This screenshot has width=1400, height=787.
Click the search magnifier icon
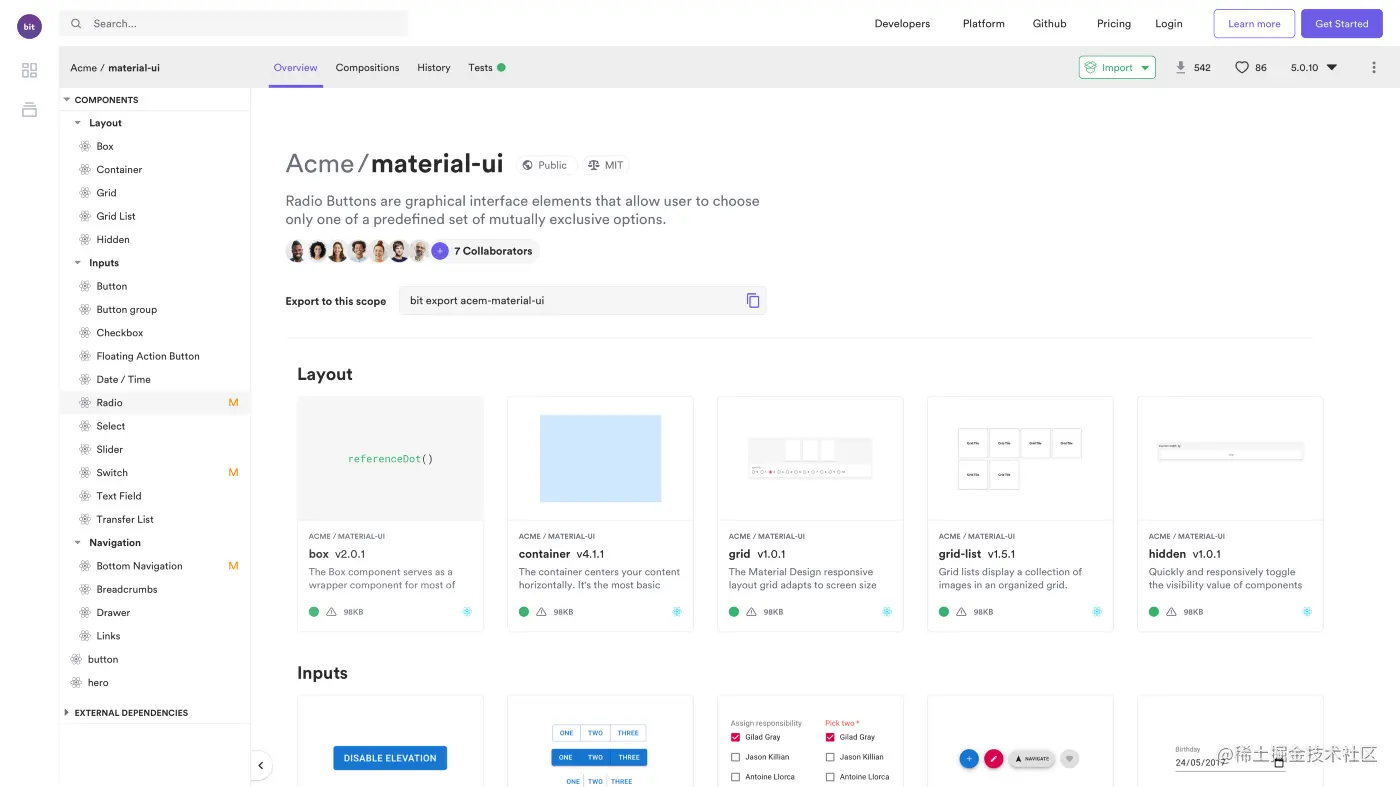76,23
